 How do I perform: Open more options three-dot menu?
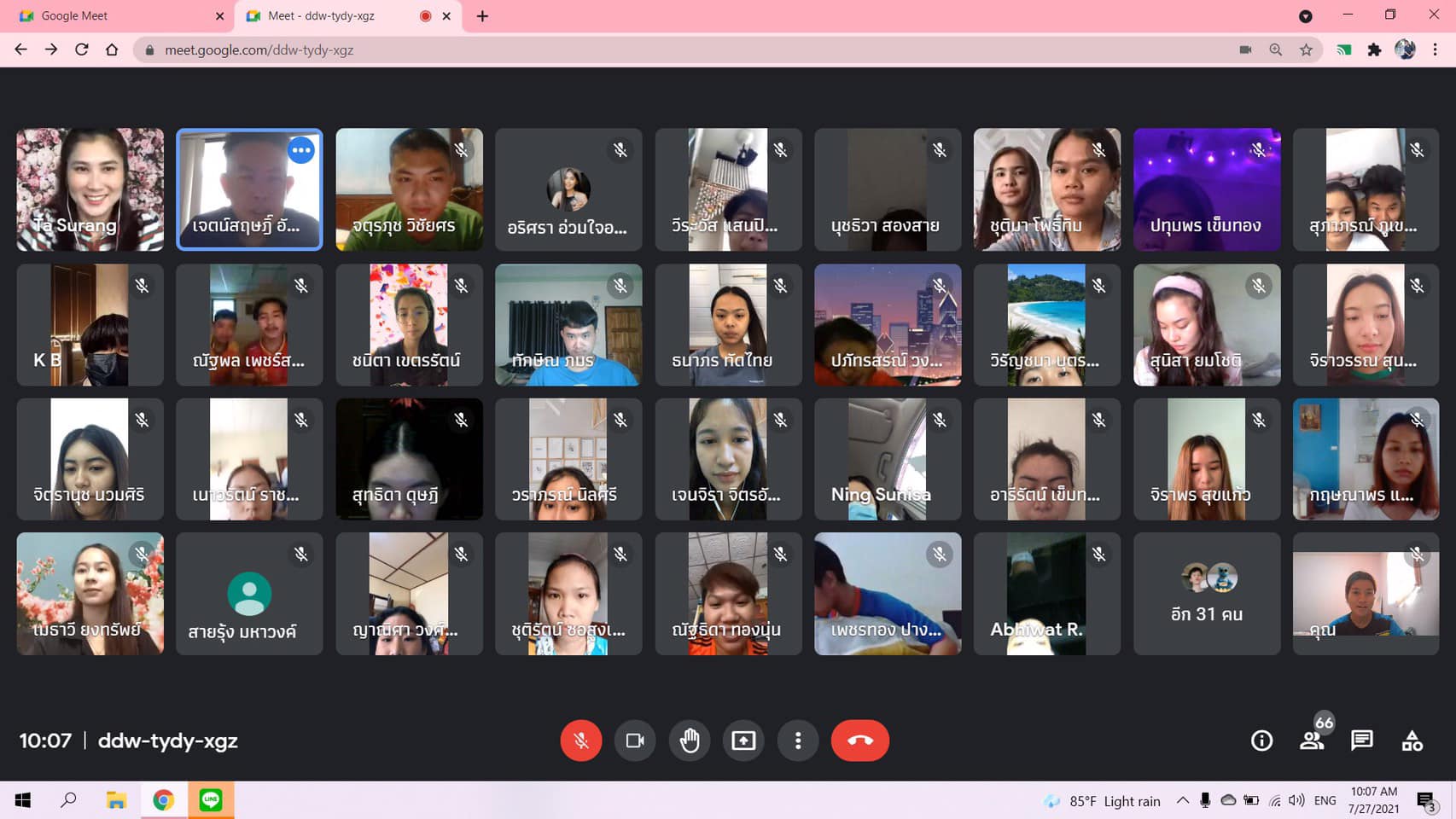pos(798,741)
